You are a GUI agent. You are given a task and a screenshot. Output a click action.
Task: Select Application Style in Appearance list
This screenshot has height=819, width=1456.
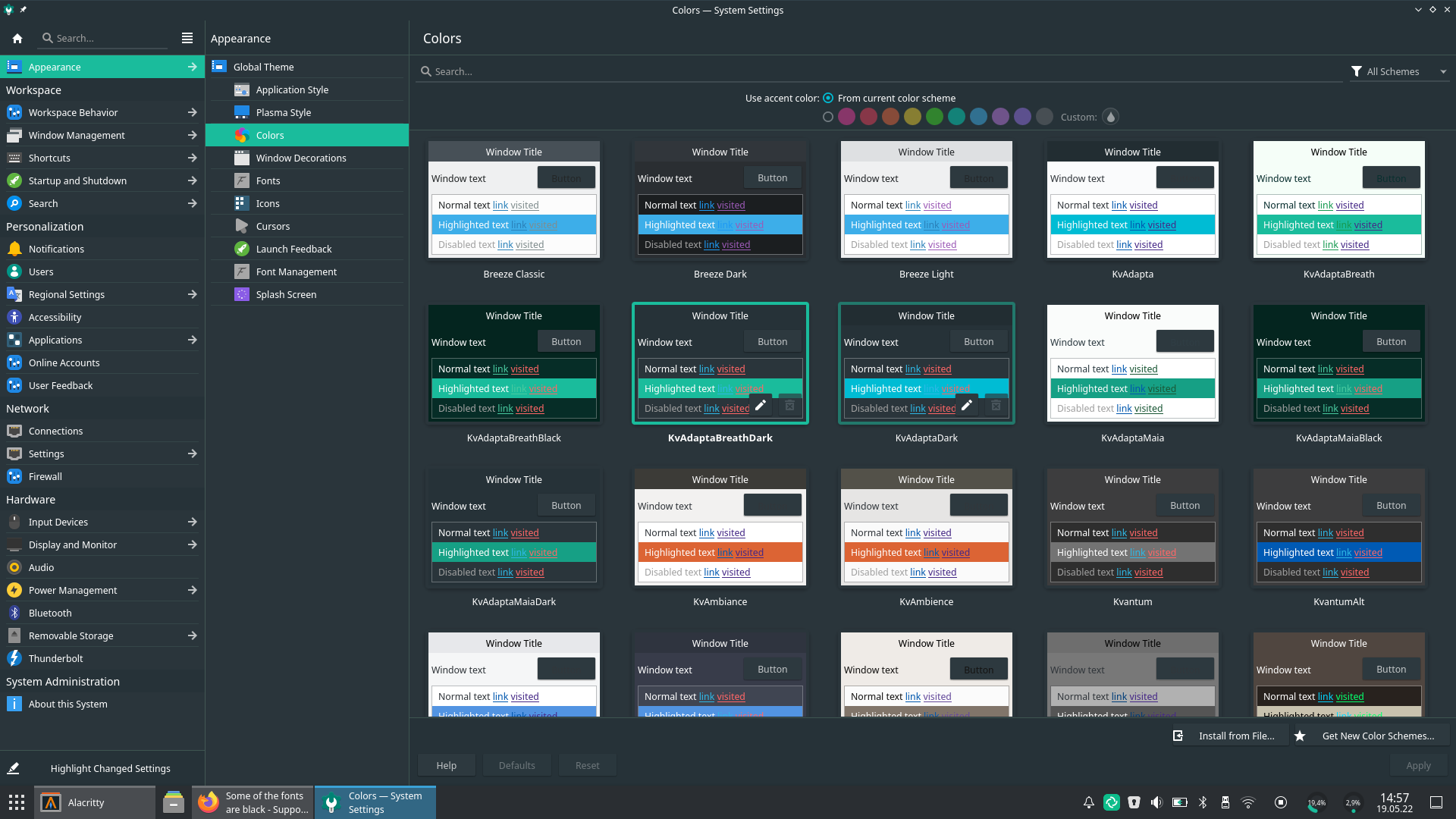coord(307,89)
